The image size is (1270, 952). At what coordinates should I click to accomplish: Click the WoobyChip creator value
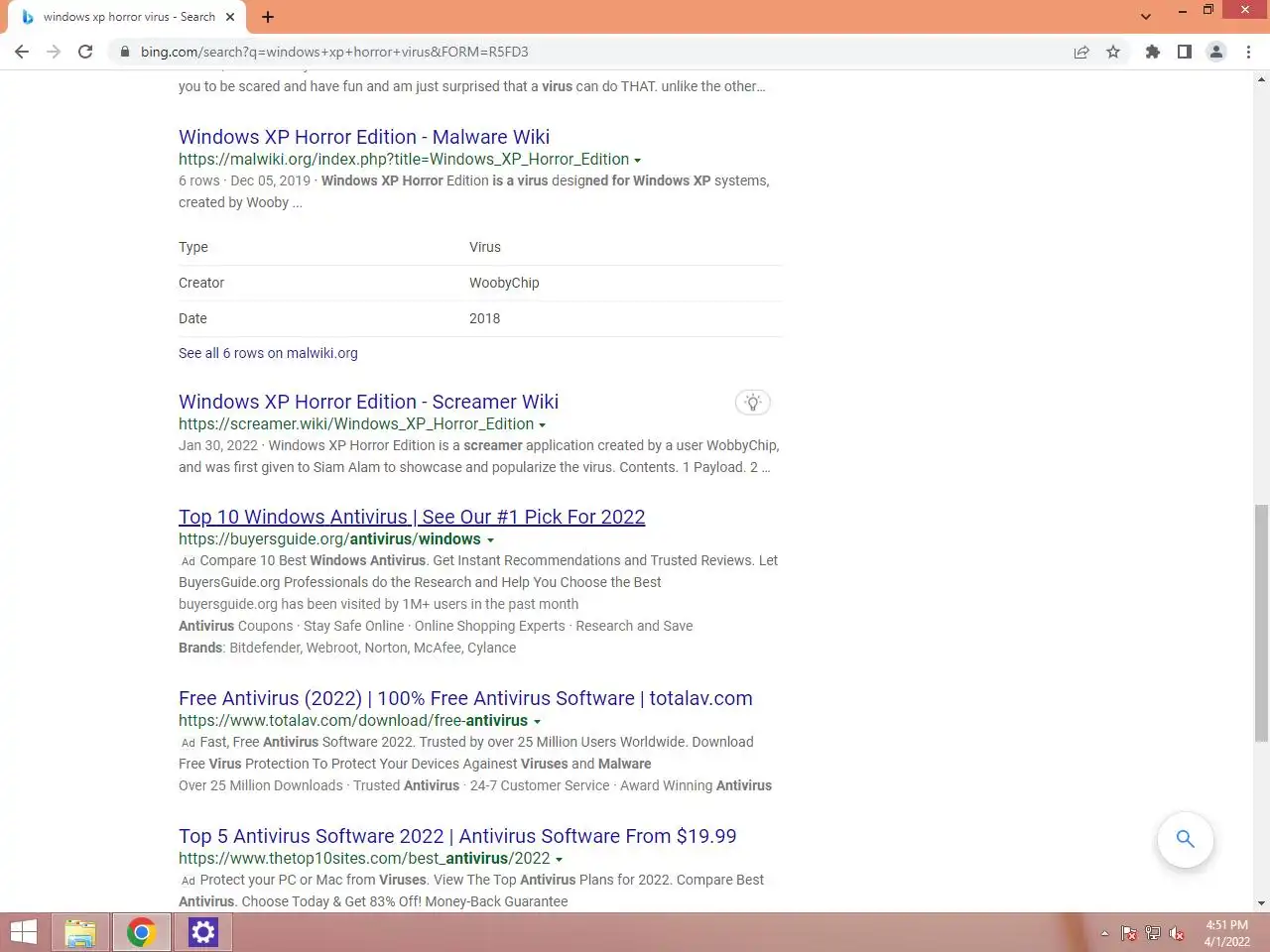coord(504,283)
